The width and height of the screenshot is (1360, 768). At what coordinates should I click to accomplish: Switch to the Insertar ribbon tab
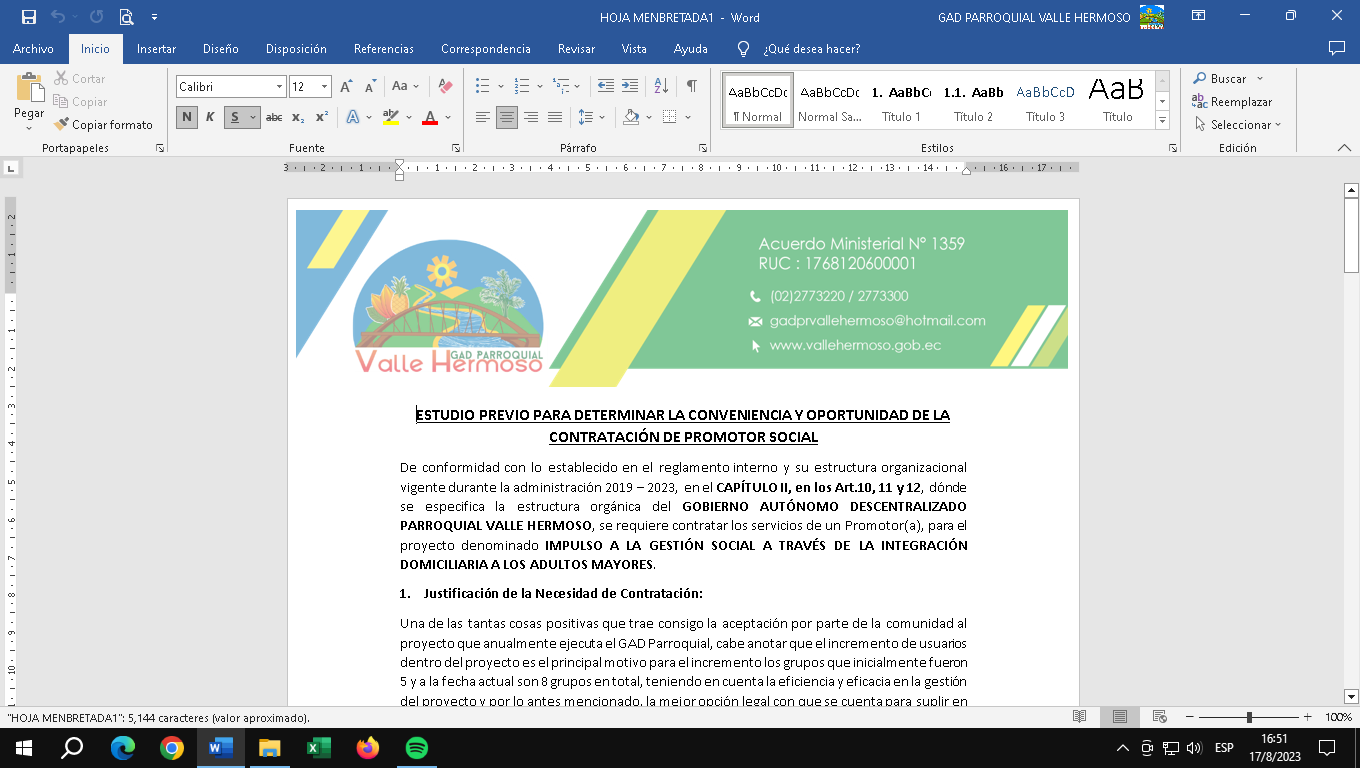point(156,49)
